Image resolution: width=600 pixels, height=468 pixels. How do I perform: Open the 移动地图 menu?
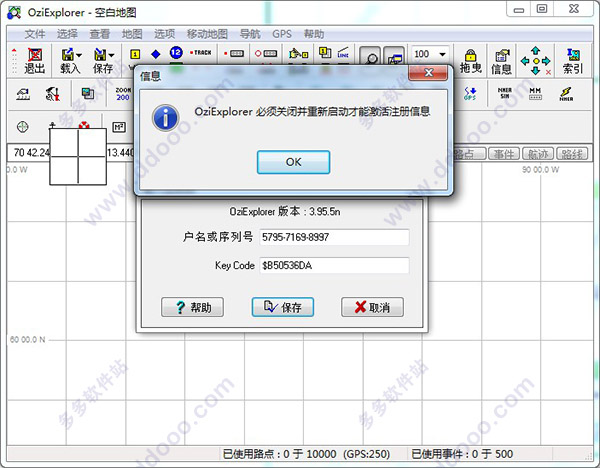(207, 34)
